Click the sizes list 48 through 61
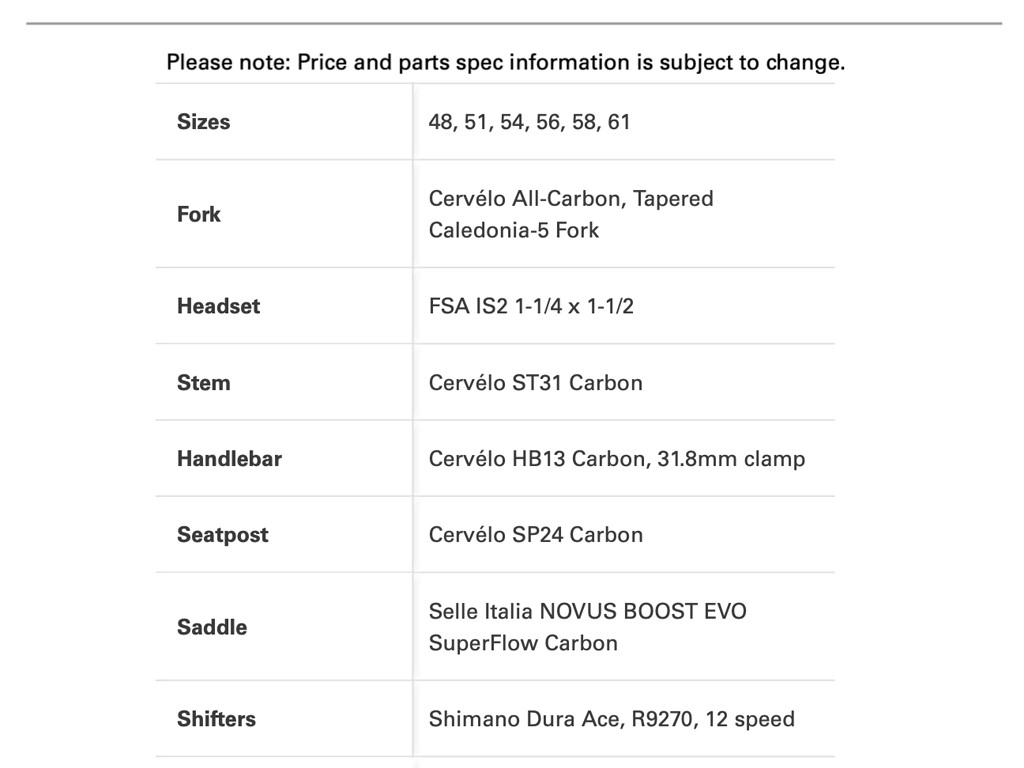This screenshot has height=768, width=1024. coord(529,122)
